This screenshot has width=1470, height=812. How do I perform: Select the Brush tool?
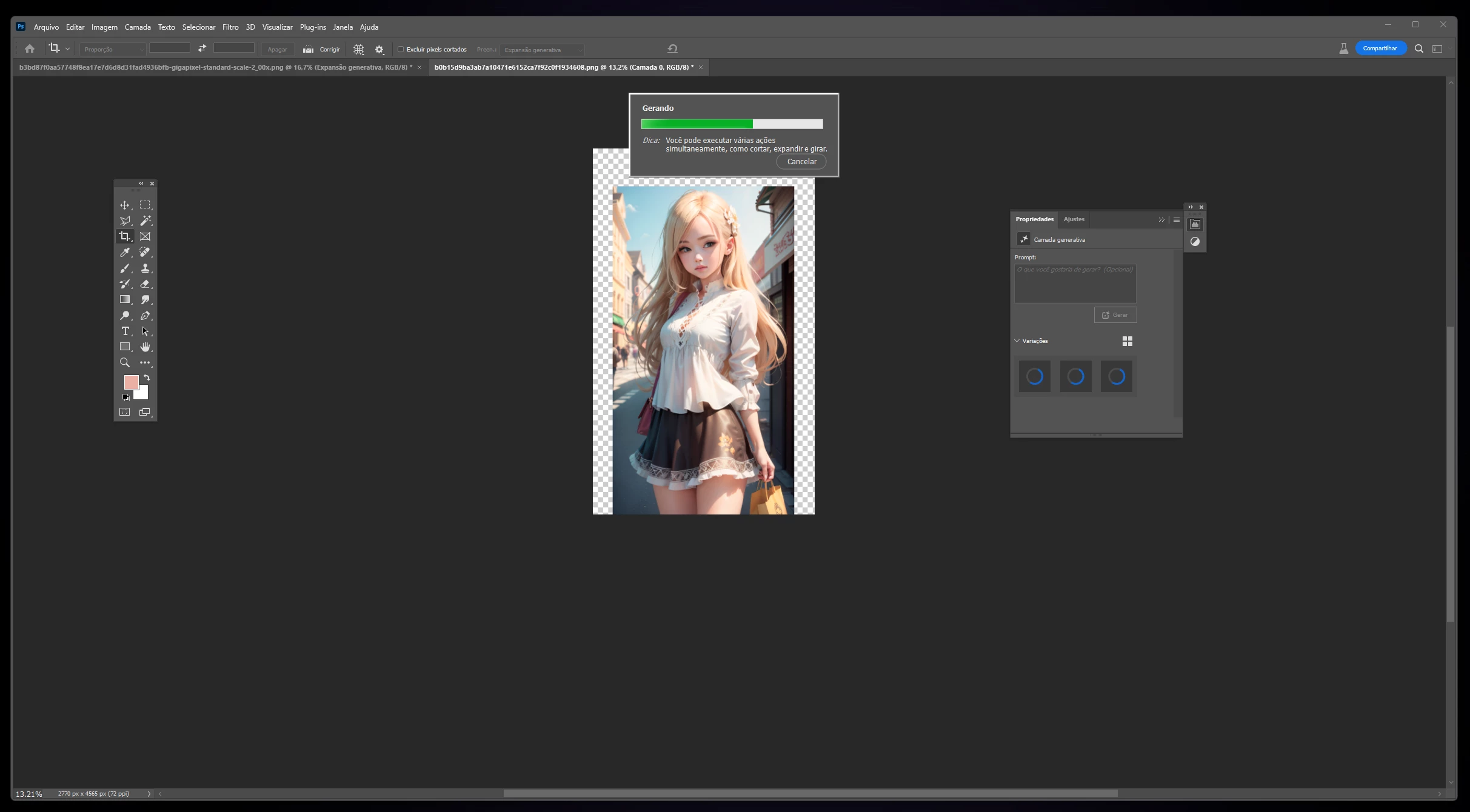pyautogui.click(x=124, y=268)
